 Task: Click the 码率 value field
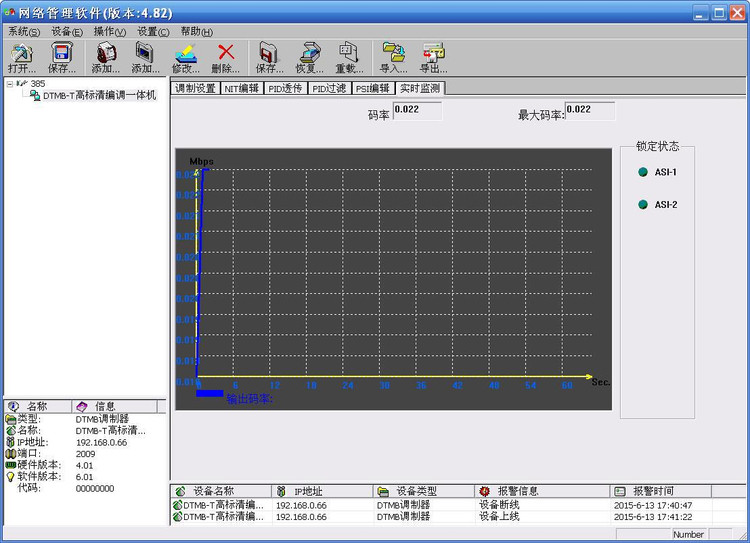[x=417, y=111]
